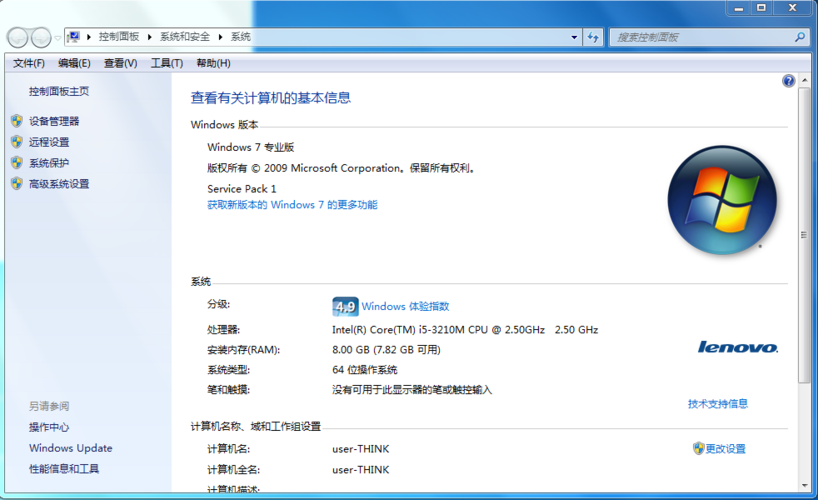Go to 控制面板 breadcrumb segment
Image resolution: width=818 pixels, height=500 pixels.
pyautogui.click(x=119, y=37)
